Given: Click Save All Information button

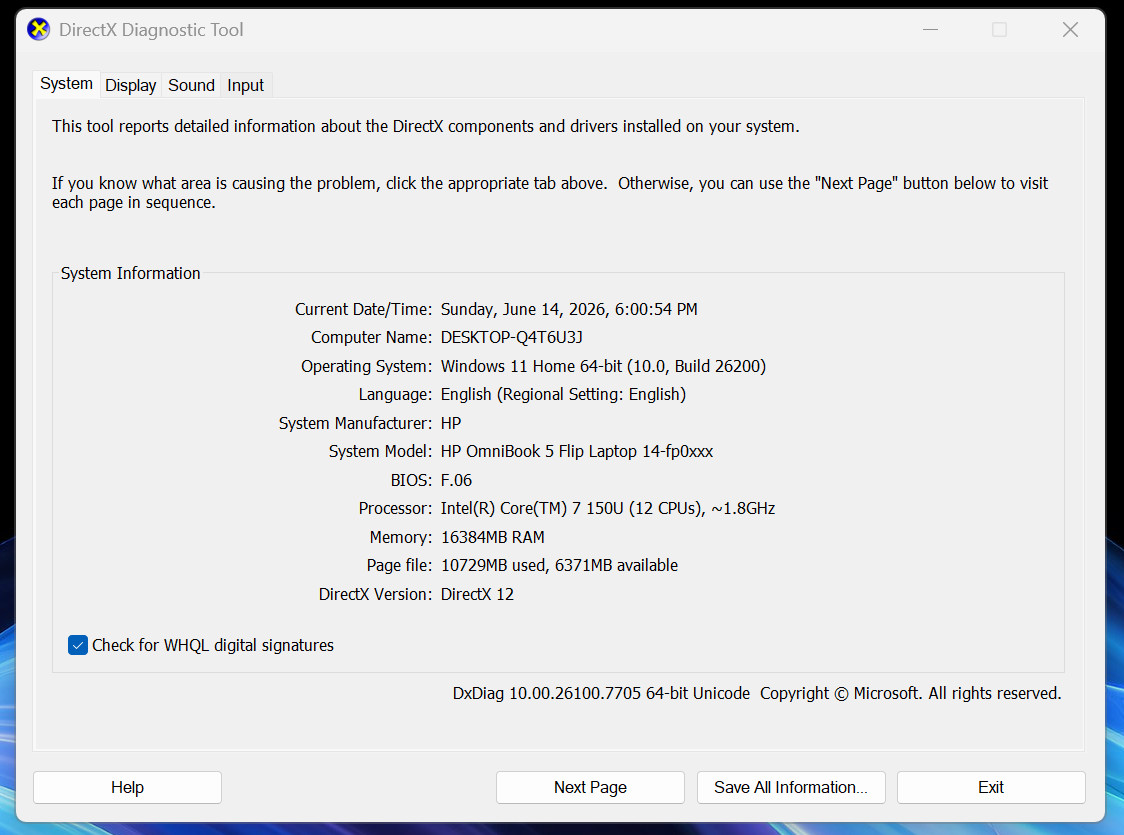Looking at the screenshot, I should 791,787.
